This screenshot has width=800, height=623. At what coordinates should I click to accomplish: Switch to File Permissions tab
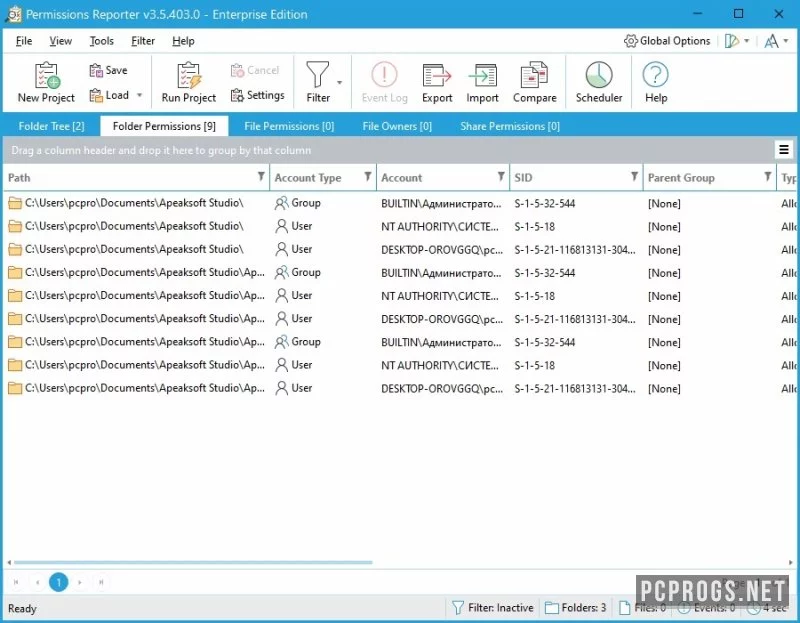point(289,126)
